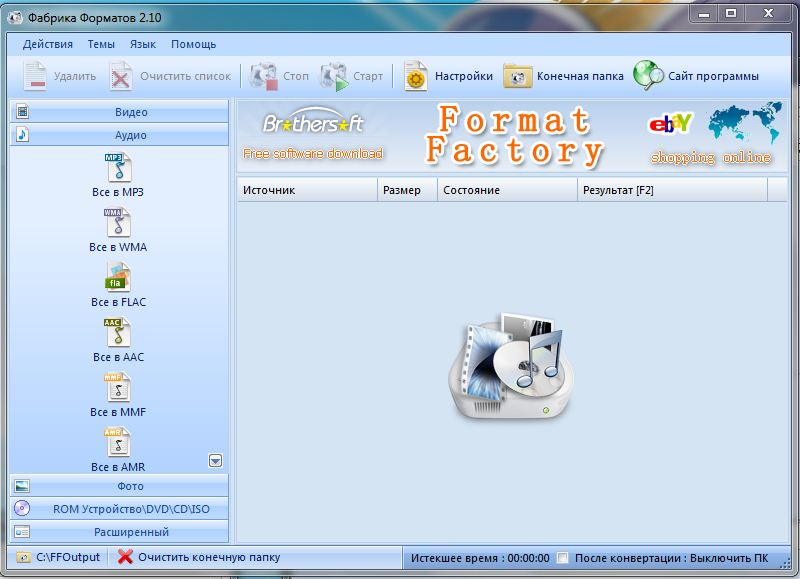Click the Очистить список red X icon

[x=121, y=76]
